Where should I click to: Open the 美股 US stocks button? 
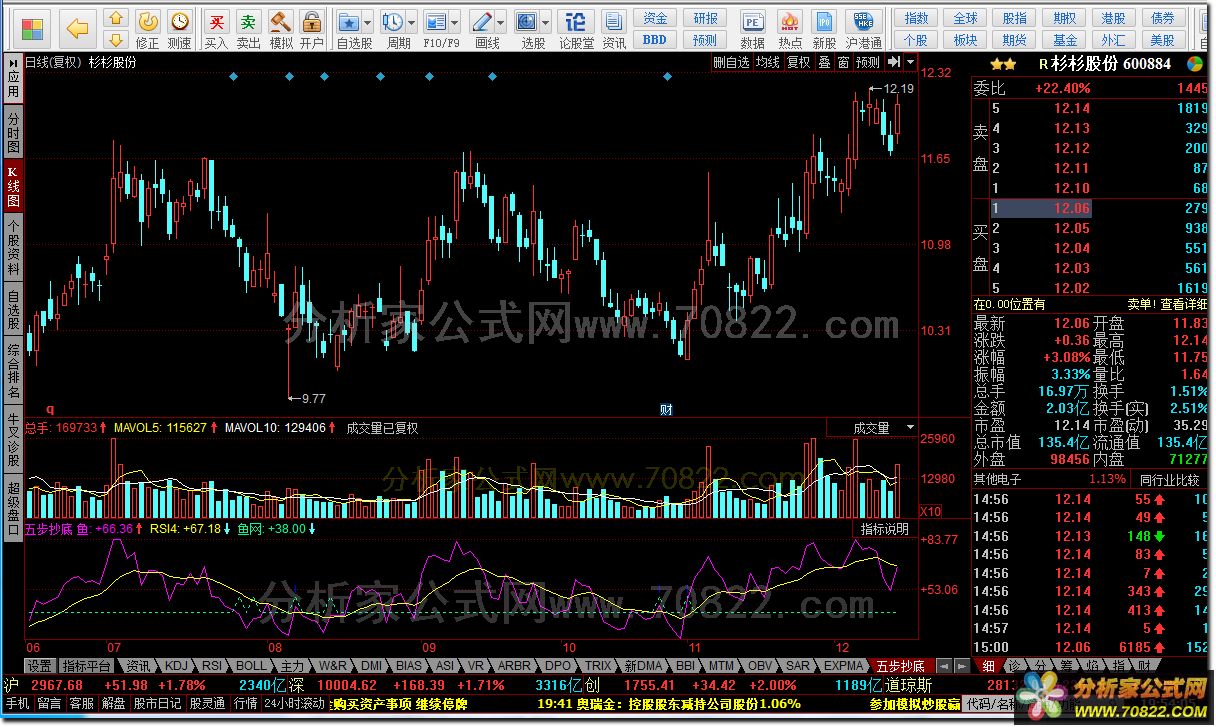tap(1163, 40)
